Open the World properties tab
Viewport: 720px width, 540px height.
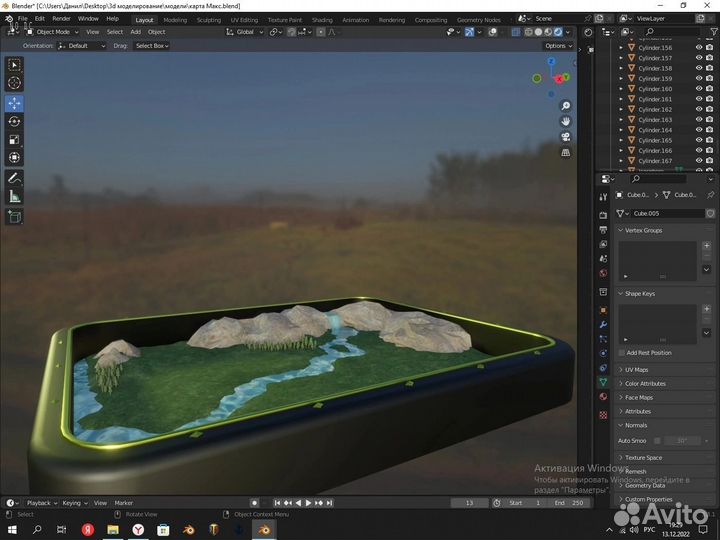point(603,273)
